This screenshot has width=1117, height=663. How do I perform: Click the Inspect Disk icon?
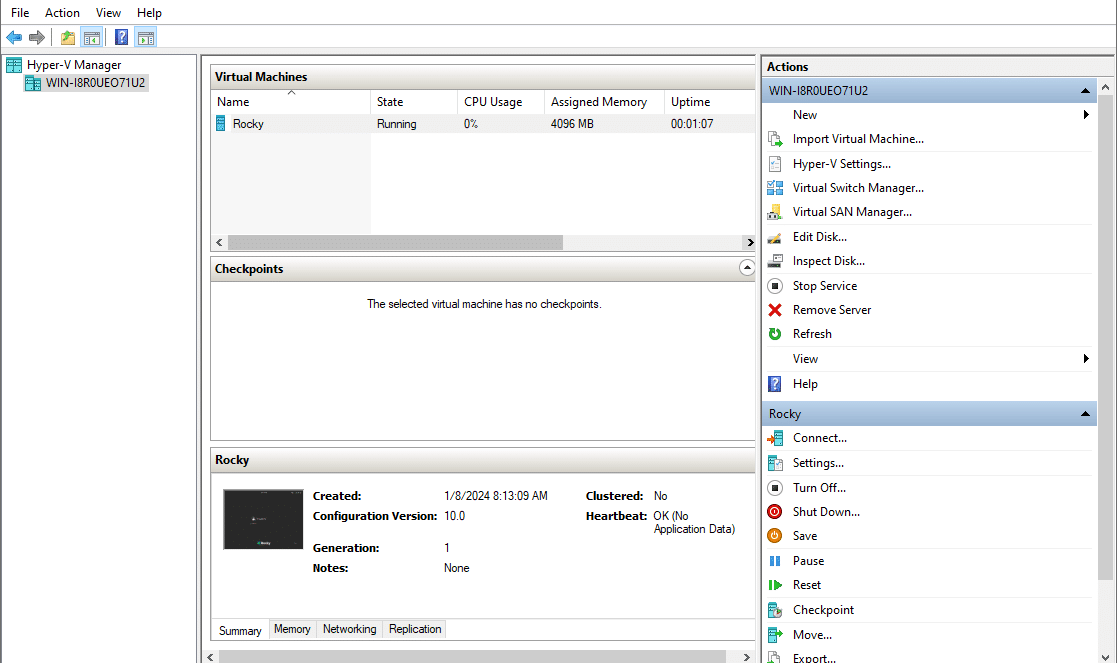(x=775, y=261)
